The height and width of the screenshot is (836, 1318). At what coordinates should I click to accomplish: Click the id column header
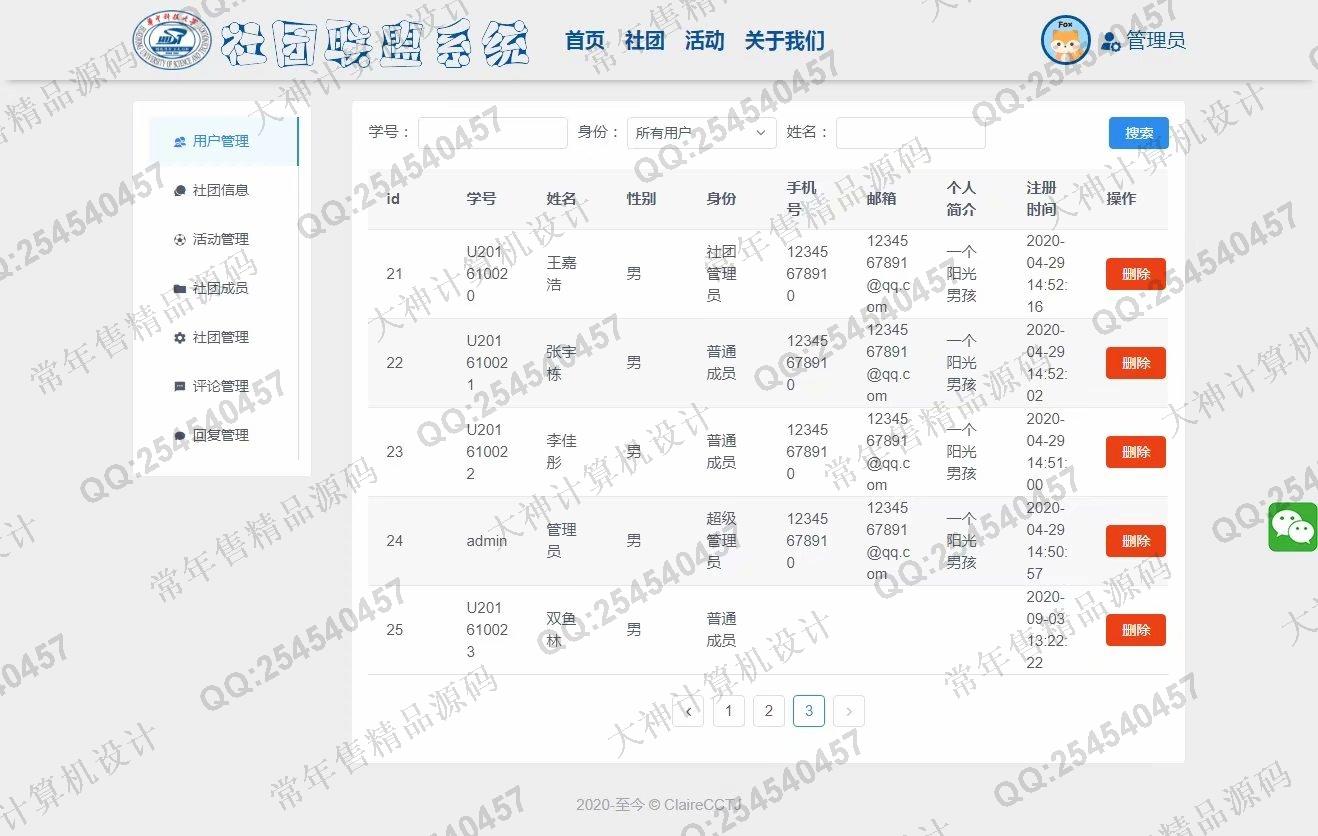coord(393,199)
